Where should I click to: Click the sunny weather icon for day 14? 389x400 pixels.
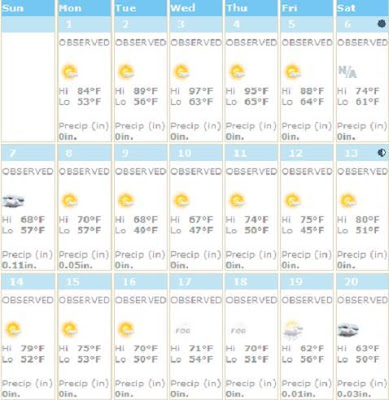click(x=13, y=329)
